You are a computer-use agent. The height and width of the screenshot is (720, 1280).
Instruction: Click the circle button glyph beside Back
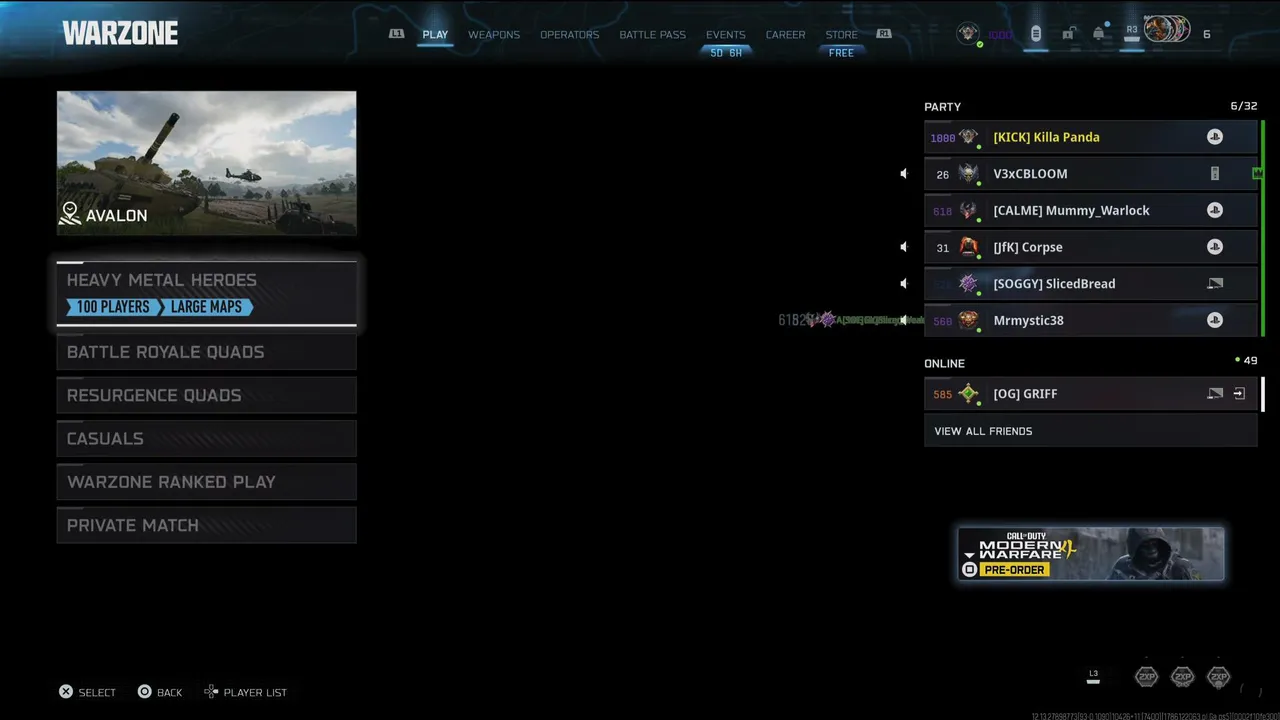tap(145, 692)
